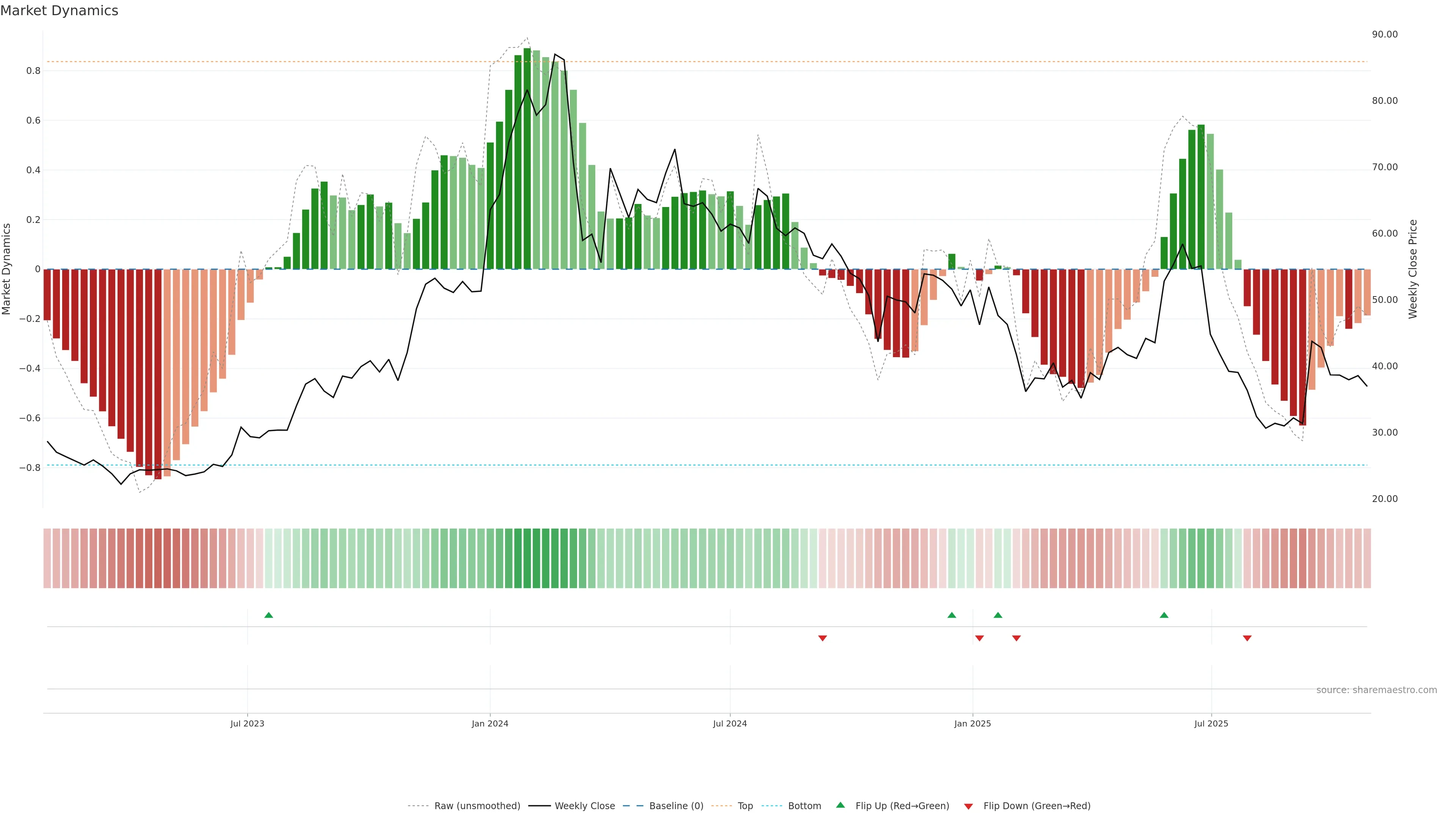Hide the Top line via its legend entry
The image size is (1456, 819).
[x=745, y=806]
